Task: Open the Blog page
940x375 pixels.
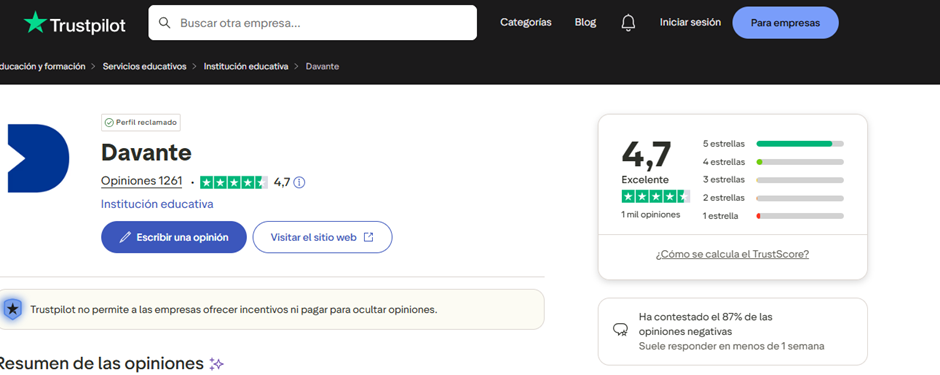Action: tap(585, 22)
